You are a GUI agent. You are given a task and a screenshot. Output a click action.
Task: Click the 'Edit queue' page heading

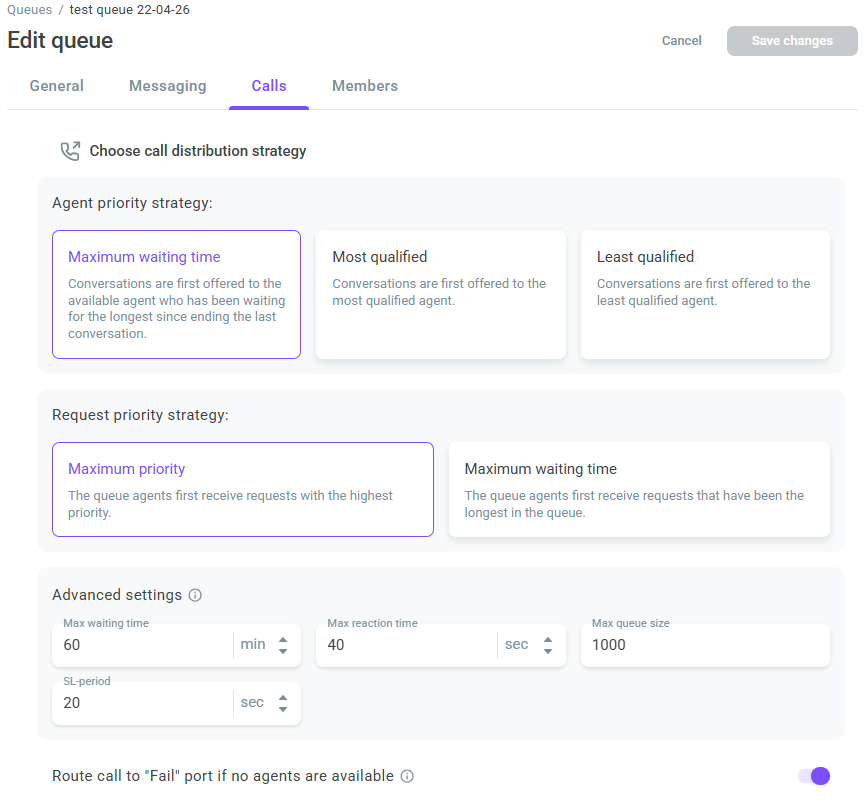coord(60,41)
